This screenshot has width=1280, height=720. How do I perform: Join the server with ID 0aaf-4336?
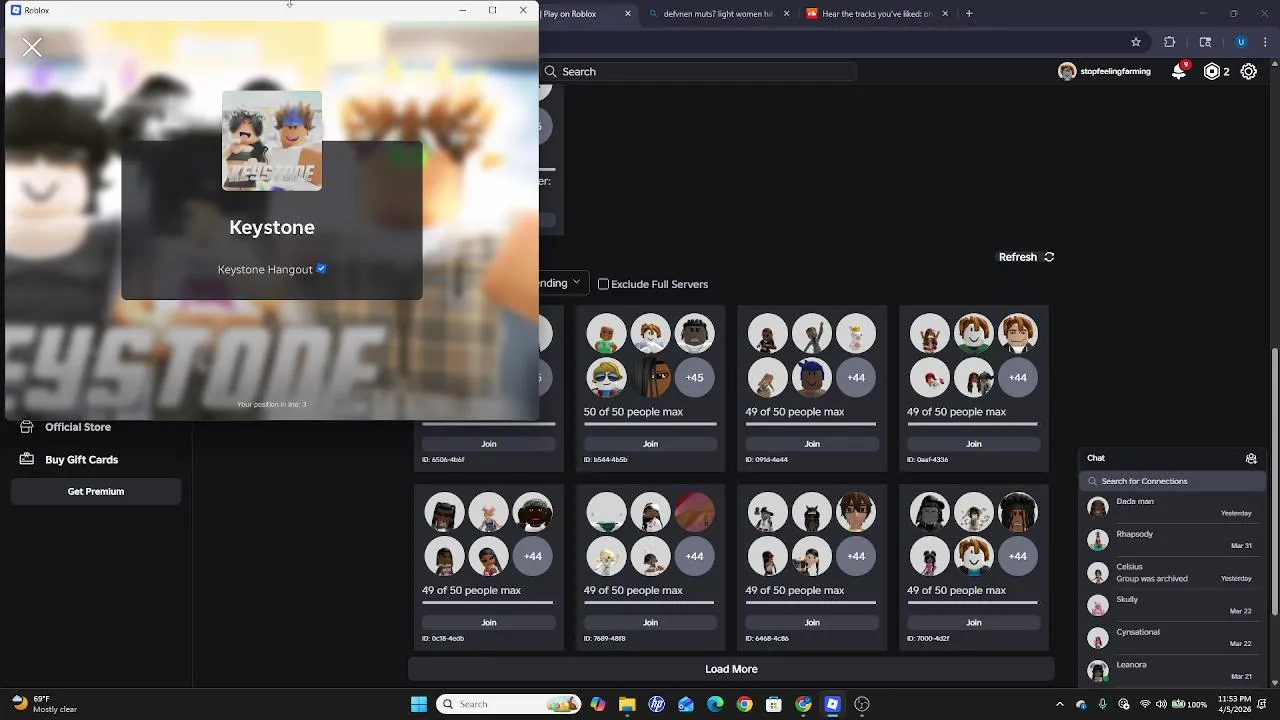pyautogui.click(x=974, y=444)
